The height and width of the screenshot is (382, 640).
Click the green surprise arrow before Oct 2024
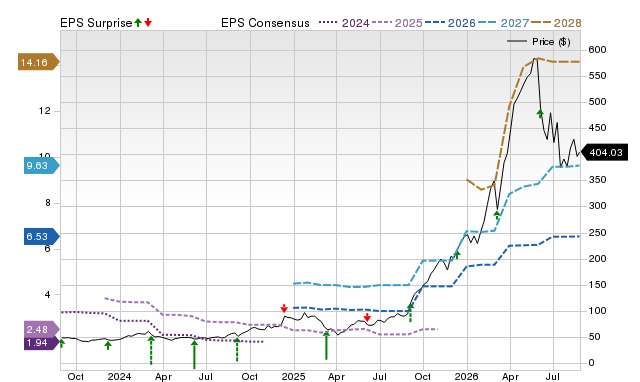tap(237, 350)
